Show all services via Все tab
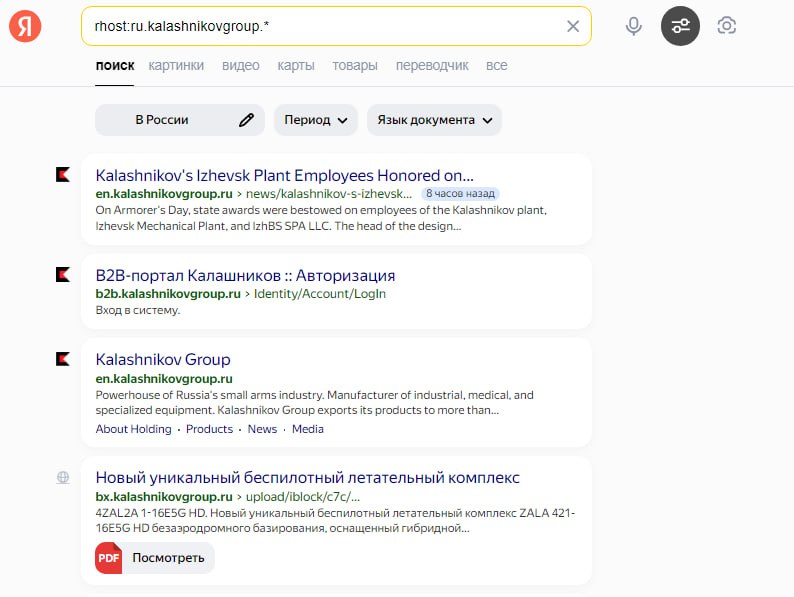Image resolution: width=794 pixels, height=597 pixels. click(496, 66)
